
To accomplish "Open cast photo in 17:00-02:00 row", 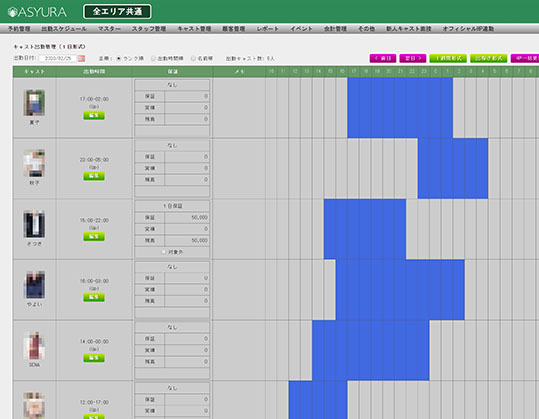I will click(x=34, y=103).
